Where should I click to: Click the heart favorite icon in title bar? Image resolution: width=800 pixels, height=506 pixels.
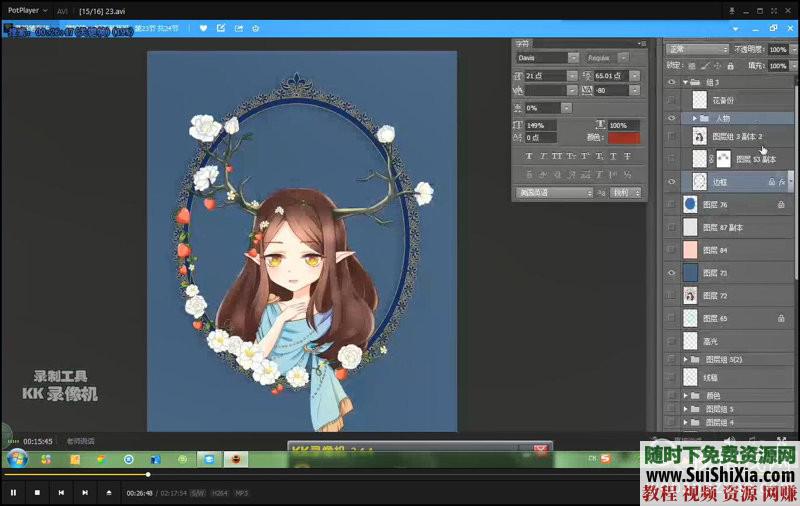tap(203, 28)
